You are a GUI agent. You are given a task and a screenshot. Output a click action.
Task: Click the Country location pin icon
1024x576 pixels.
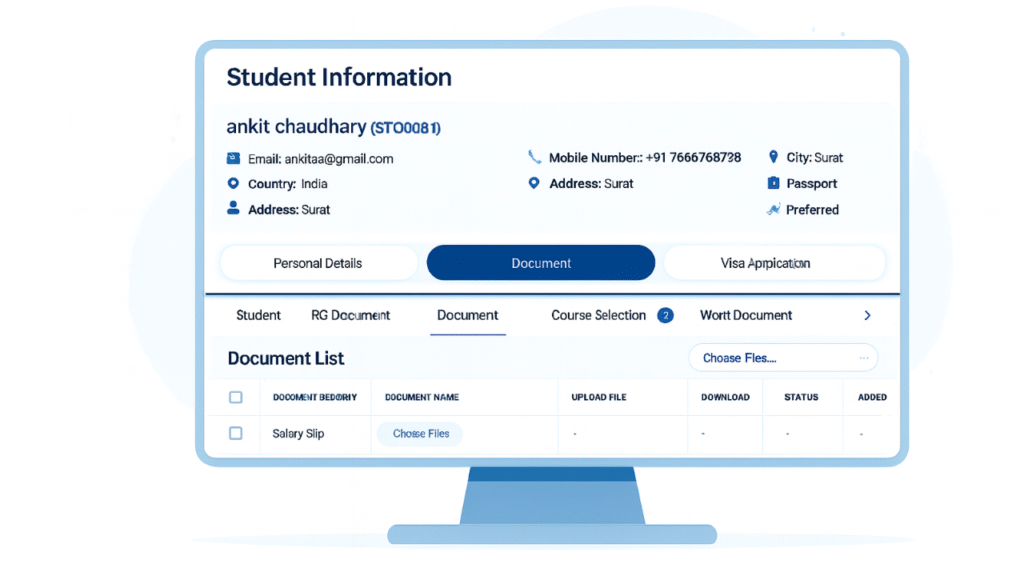click(x=233, y=184)
